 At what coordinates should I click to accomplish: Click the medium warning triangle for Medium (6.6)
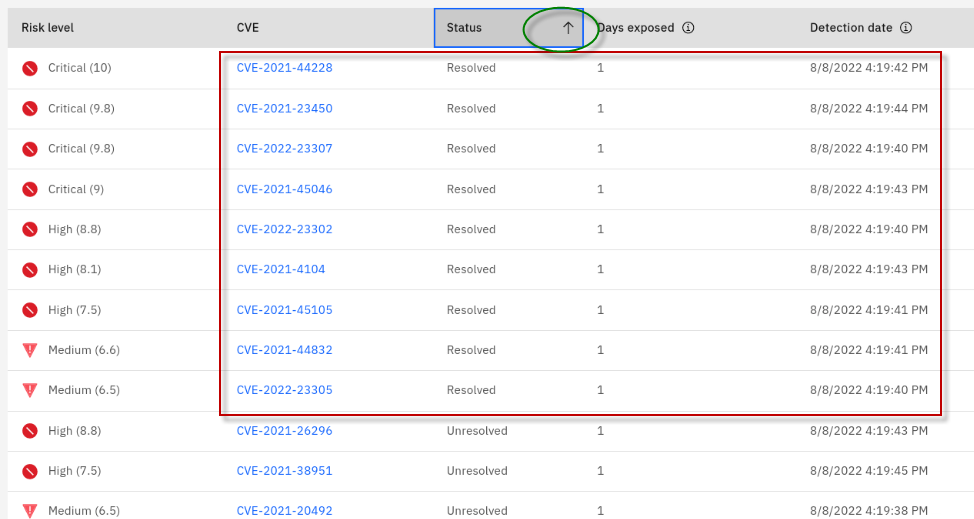pos(30,350)
